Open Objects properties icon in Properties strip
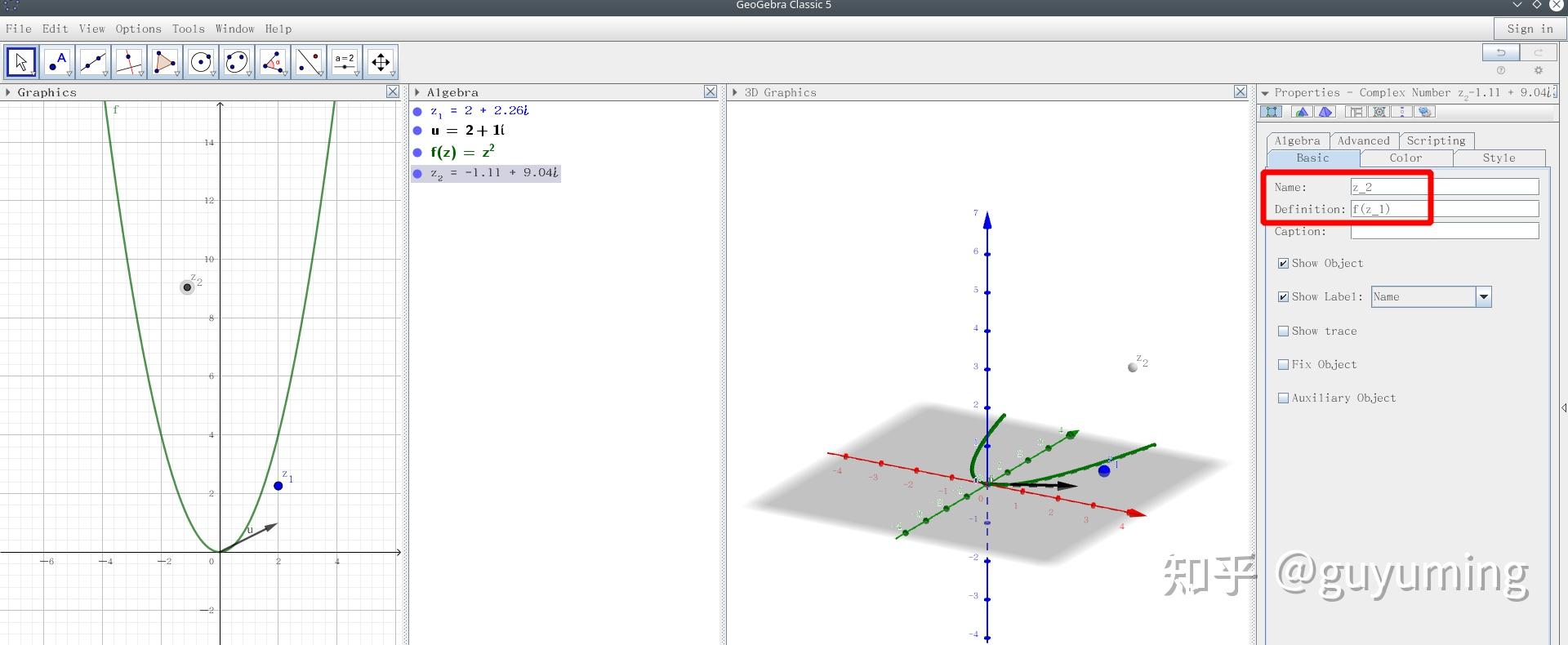 [x=1272, y=112]
